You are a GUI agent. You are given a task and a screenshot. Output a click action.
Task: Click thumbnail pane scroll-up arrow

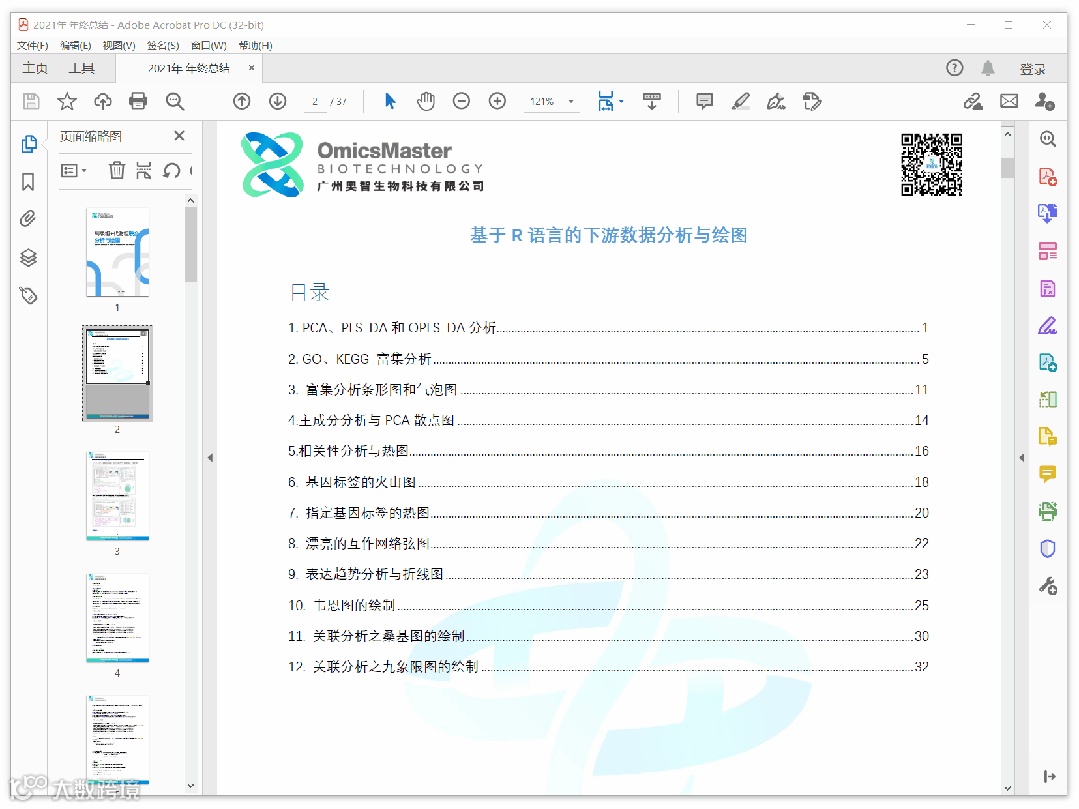point(191,200)
